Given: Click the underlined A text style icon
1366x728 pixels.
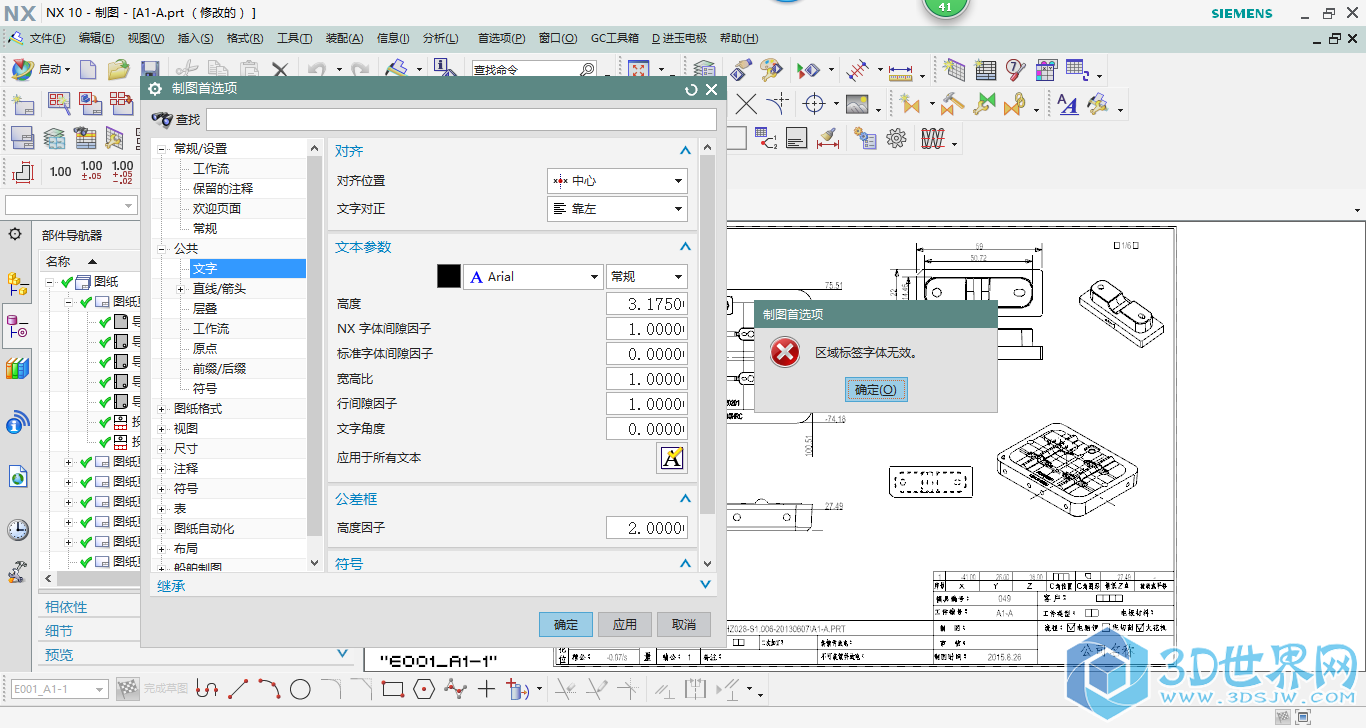Looking at the screenshot, I should [x=1068, y=104].
